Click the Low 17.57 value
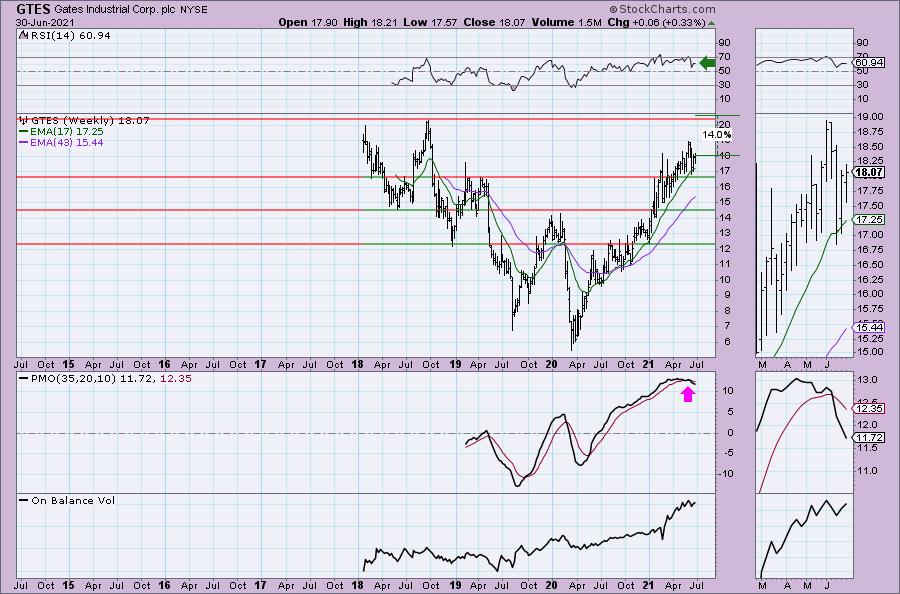900x594 pixels. click(428, 22)
